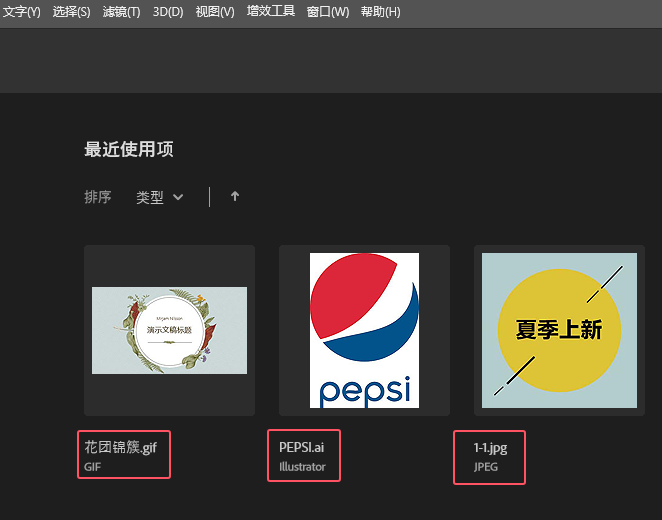Open the 选择(S) menu
Viewport: 662px width, 520px height.
tap(71, 11)
